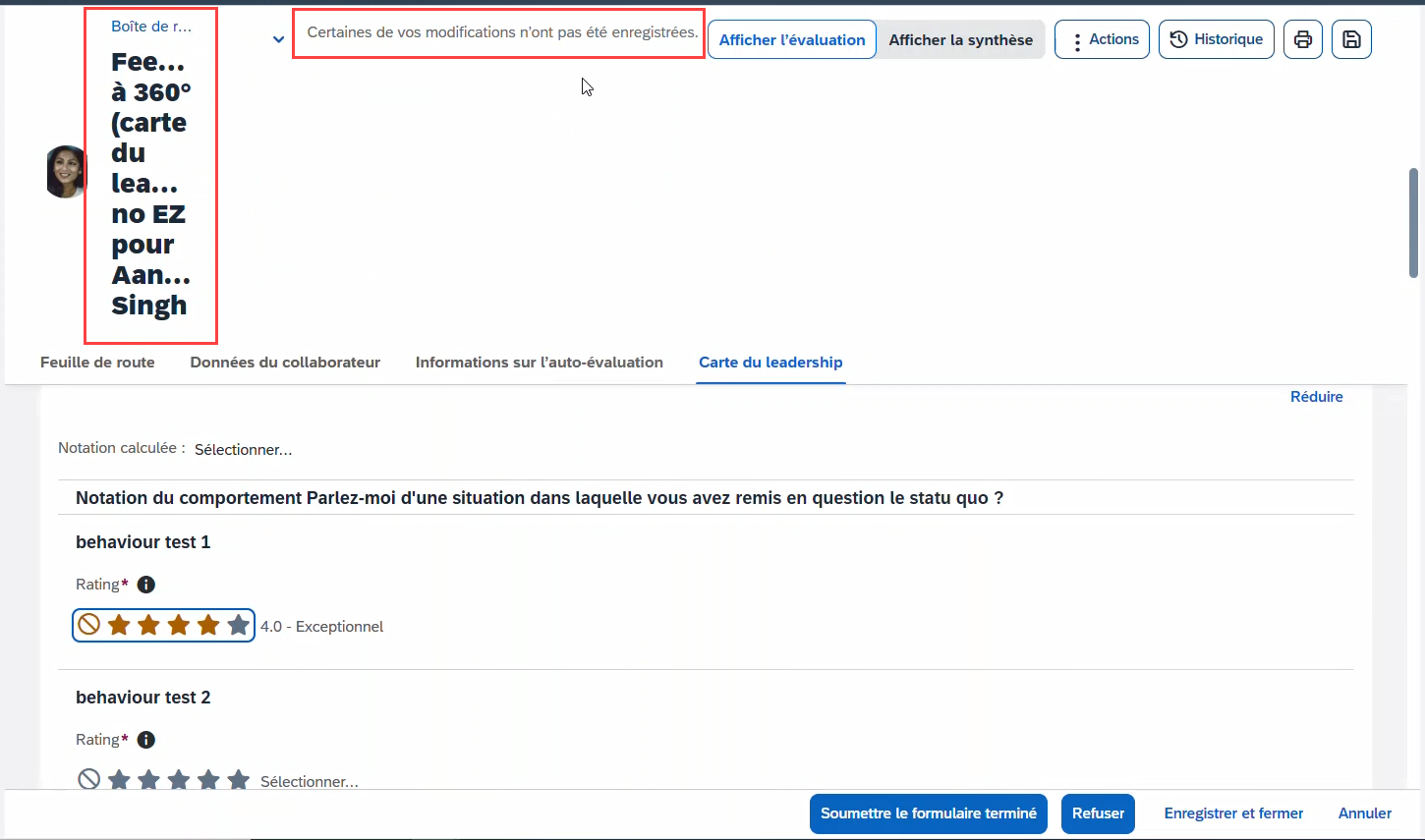The image size is (1425, 840).
Task: Go back via the Boîte de r... breadcrumb link
Action: click(151, 27)
